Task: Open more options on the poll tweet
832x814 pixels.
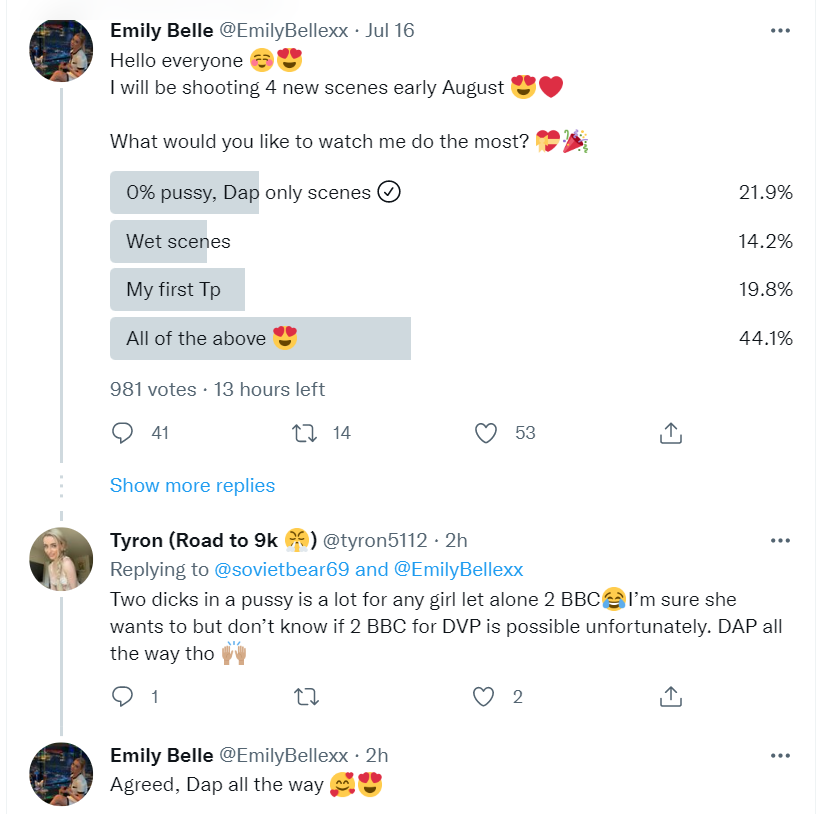Action: (x=781, y=30)
